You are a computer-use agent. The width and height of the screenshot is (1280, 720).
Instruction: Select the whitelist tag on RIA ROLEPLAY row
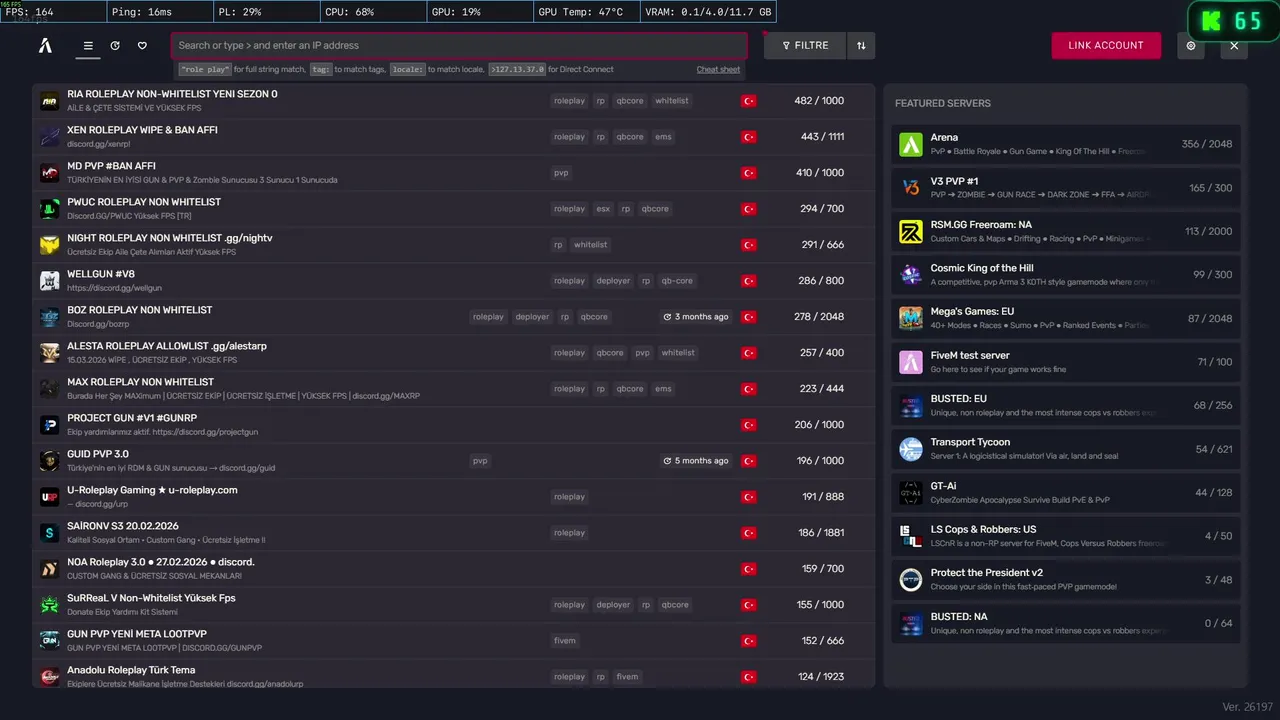(x=672, y=101)
